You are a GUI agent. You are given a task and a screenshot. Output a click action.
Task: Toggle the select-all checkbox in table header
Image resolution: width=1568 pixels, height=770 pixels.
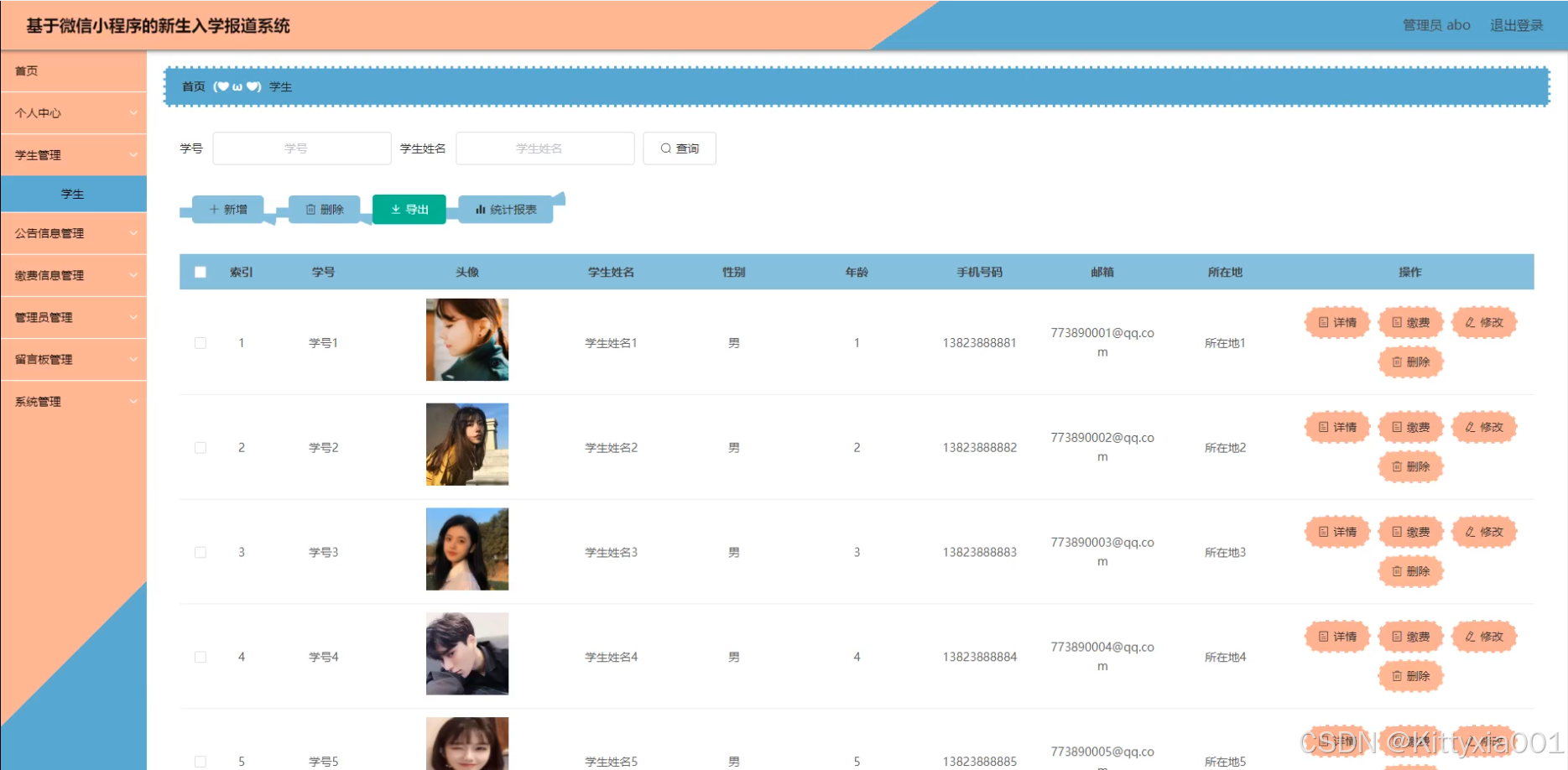click(201, 272)
